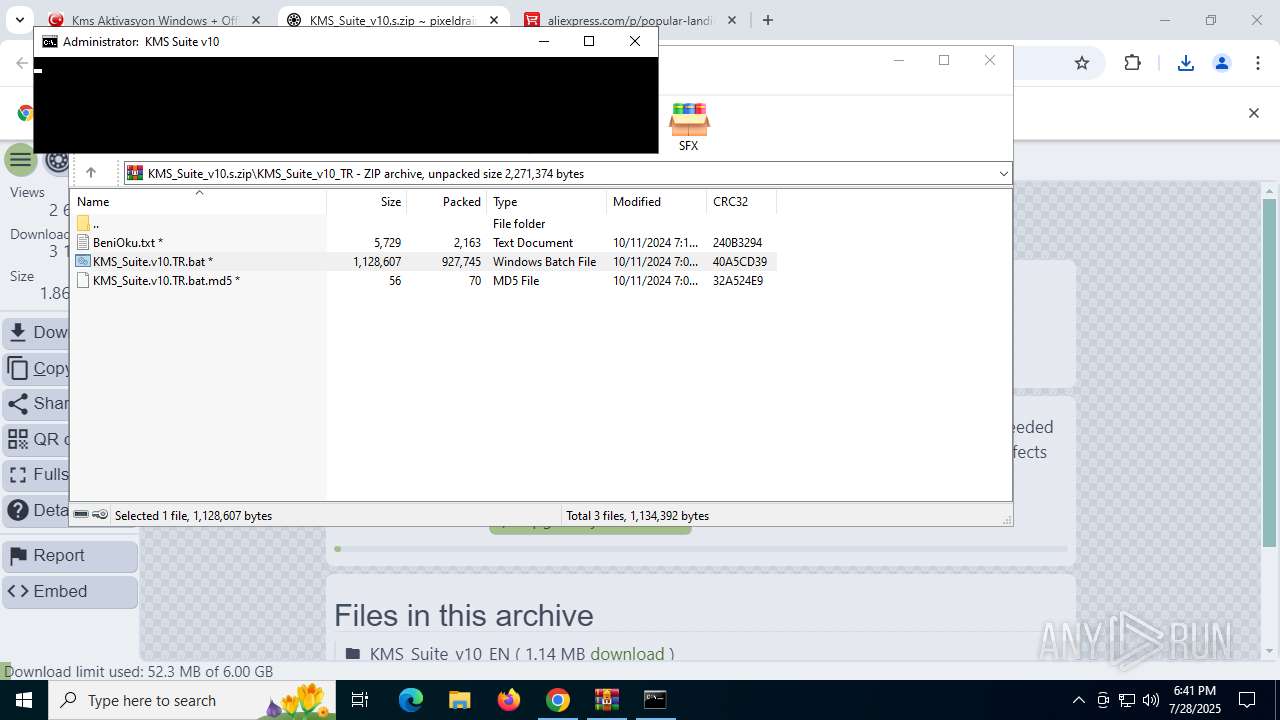The width and height of the screenshot is (1280, 720).
Task: Switch to KMS_Suite_v10.s.zip pixeldrain tab
Action: point(392,20)
